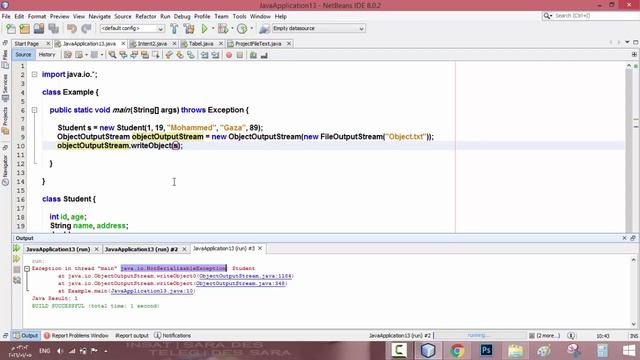Click the ObjectOutputStream.java:348 link
Screen dimensions: 640x360
pyautogui.click(x=241, y=283)
